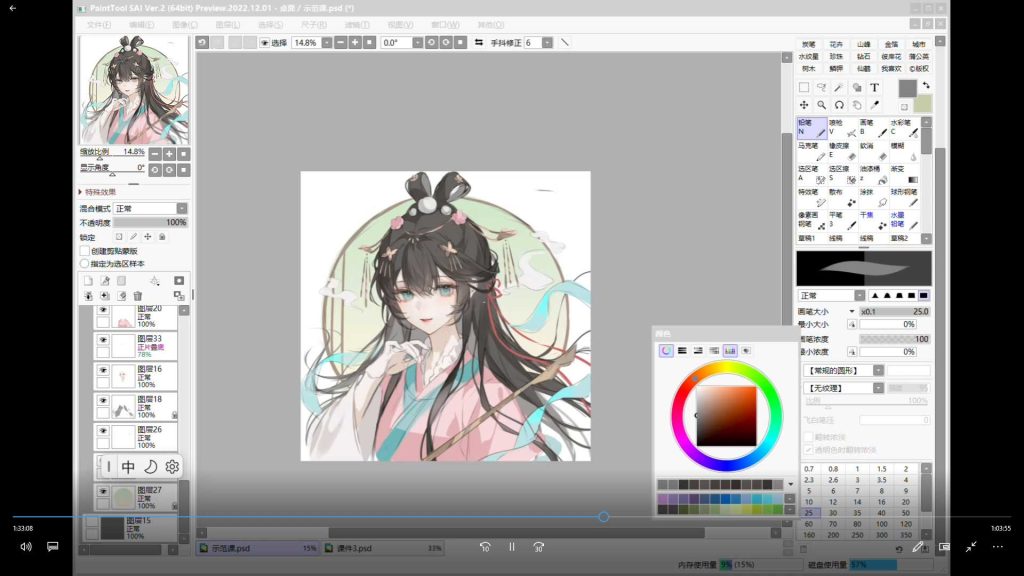The image size is (1024, 576).
Task: Open the 手抖修正 stabilizer dropdown
Action: (x=547, y=42)
